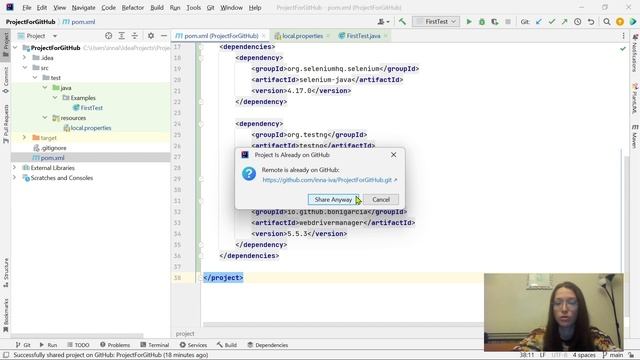Expand Scratches and Consoles node
Screen dimensions: 640x360
point(15,178)
